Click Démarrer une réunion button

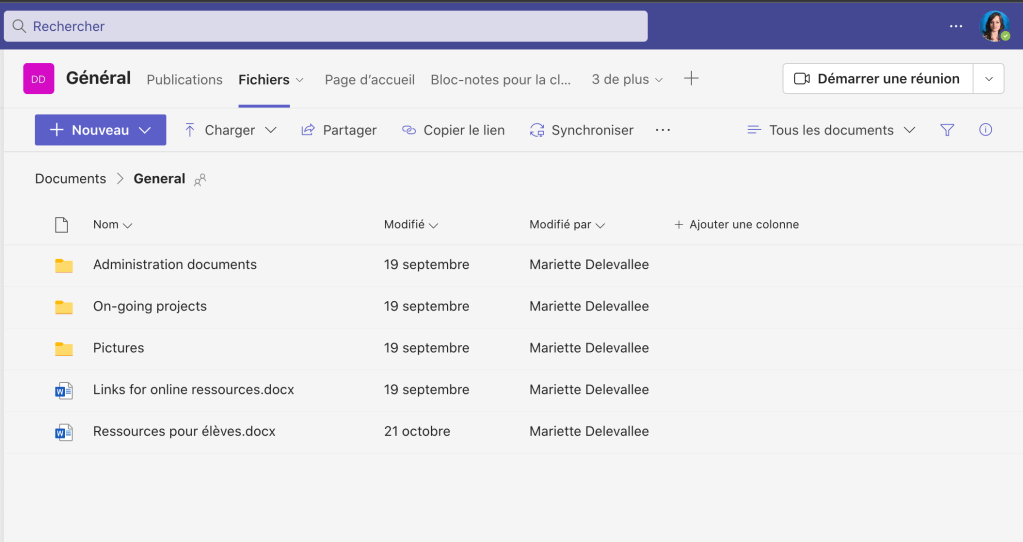(877, 79)
